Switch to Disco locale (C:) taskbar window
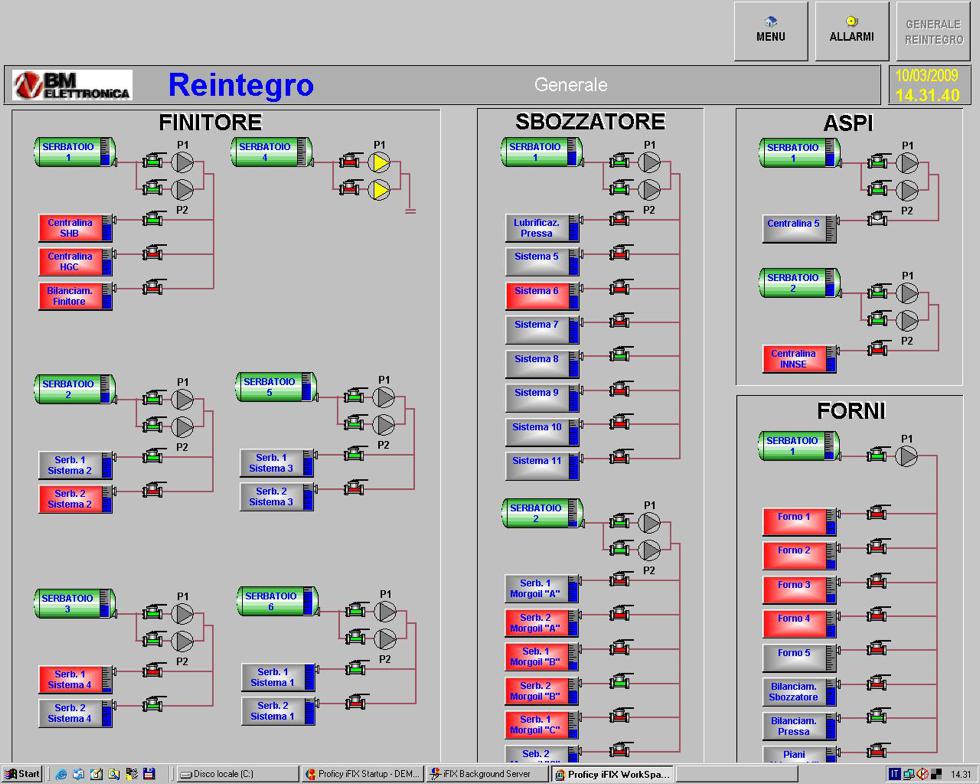 (x=237, y=773)
